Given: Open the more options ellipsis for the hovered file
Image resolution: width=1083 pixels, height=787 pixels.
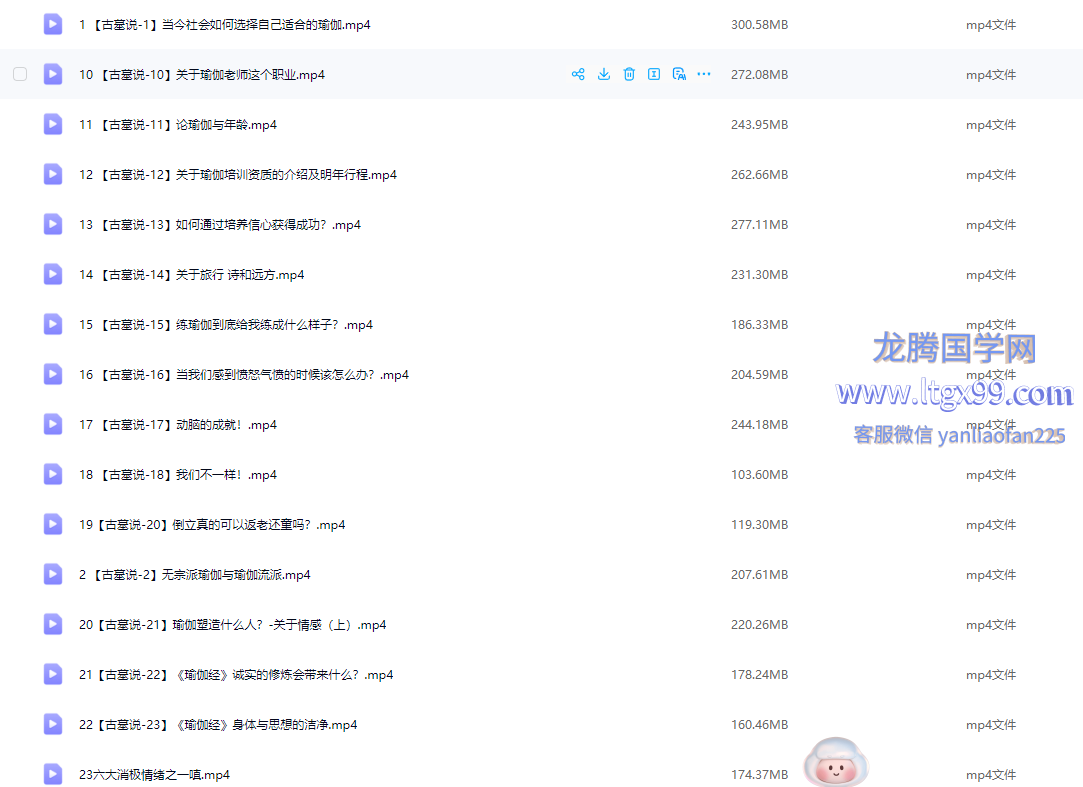Looking at the screenshot, I should click(x=704, y=74).
